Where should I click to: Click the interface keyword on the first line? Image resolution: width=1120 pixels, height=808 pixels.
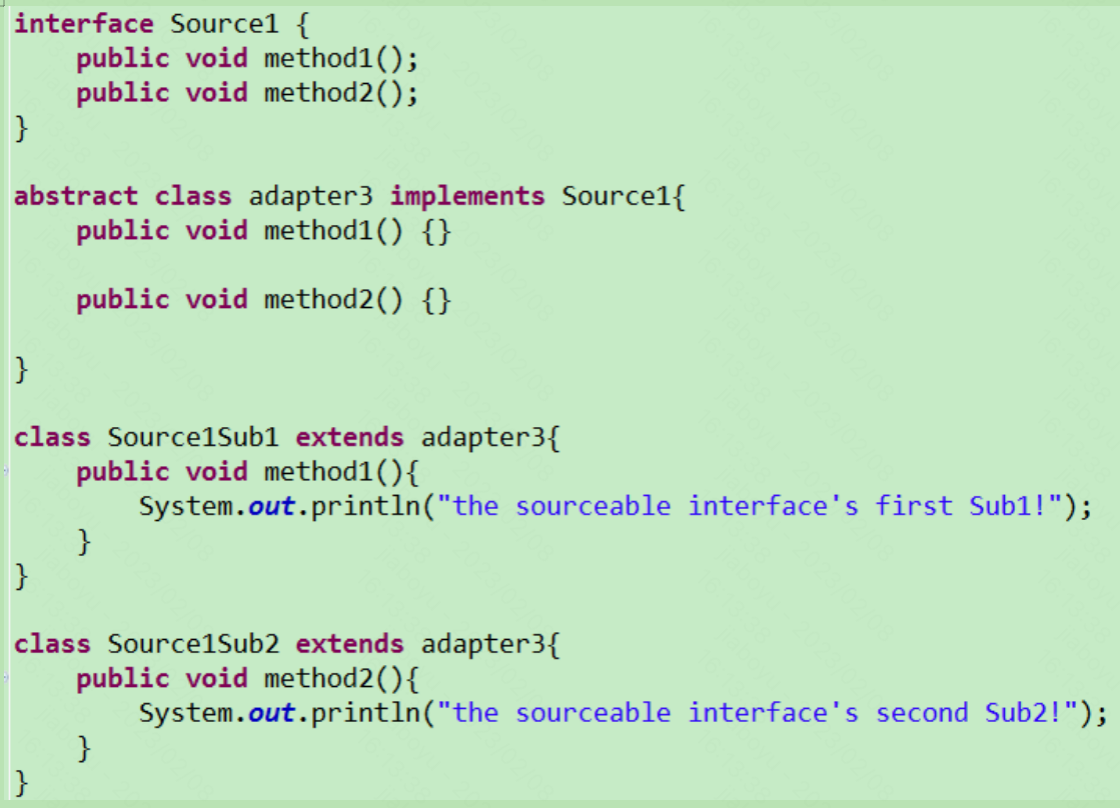tap(84, 24)
